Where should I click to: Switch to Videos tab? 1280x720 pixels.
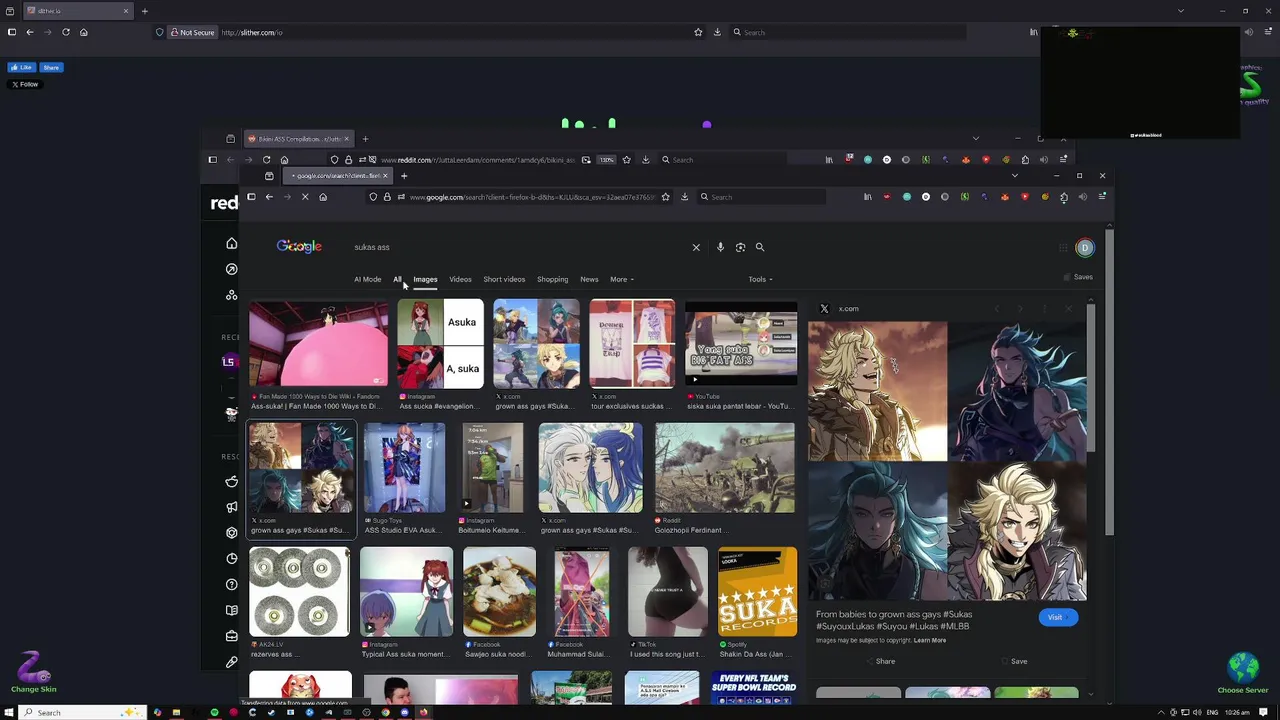(460, 279)
